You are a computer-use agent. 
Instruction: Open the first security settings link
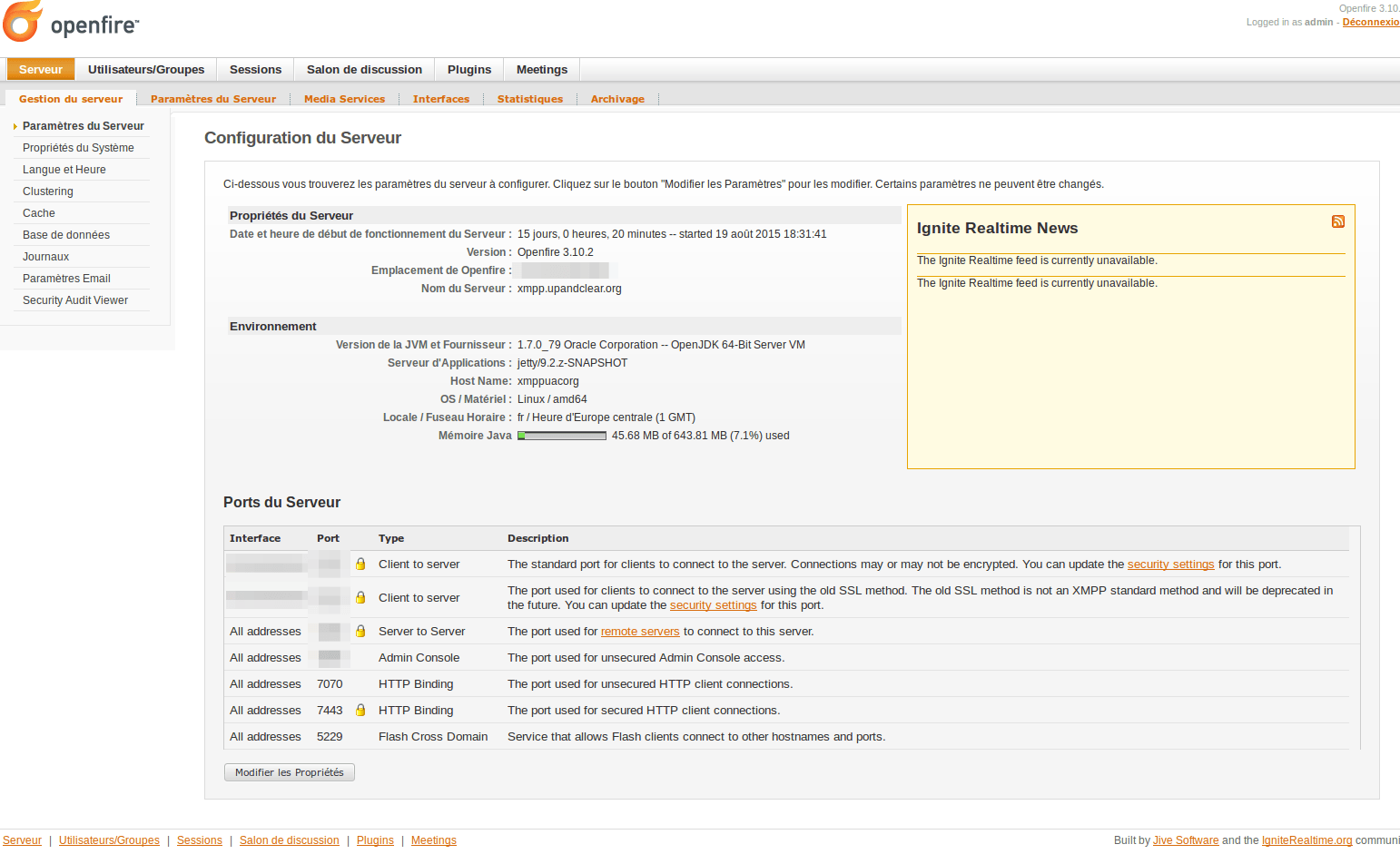pos(1170,565)
